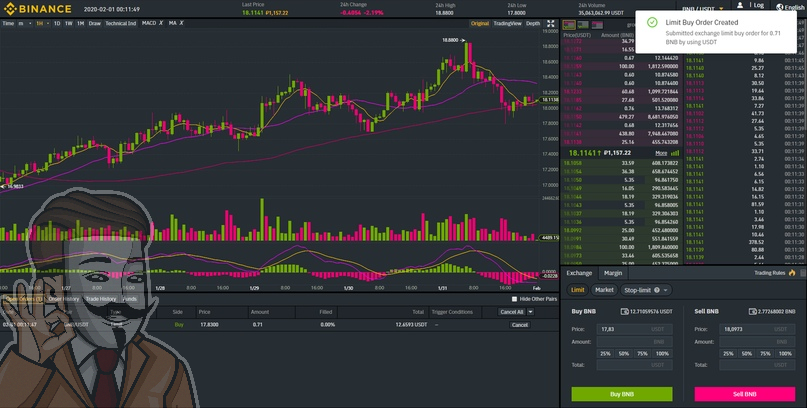Set buy amount to 100%
807x408 pixels.
[662, 353]
